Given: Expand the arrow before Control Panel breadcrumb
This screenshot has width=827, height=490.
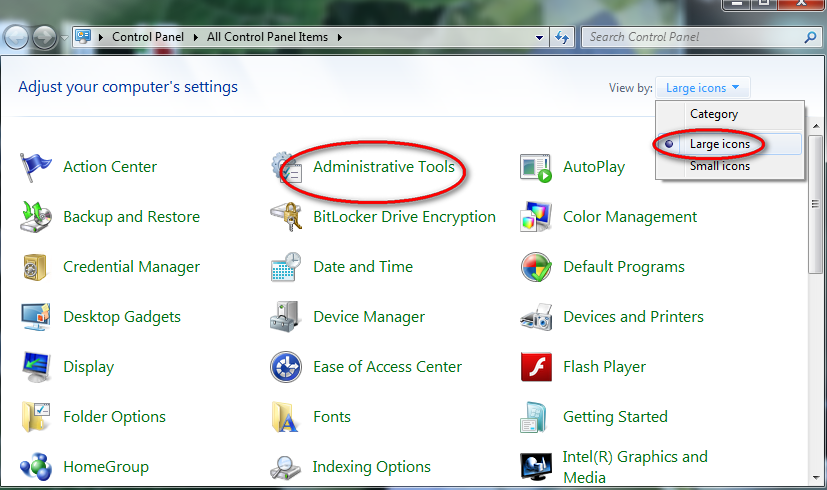Looking at the screenshot, I should pos(100,37).
